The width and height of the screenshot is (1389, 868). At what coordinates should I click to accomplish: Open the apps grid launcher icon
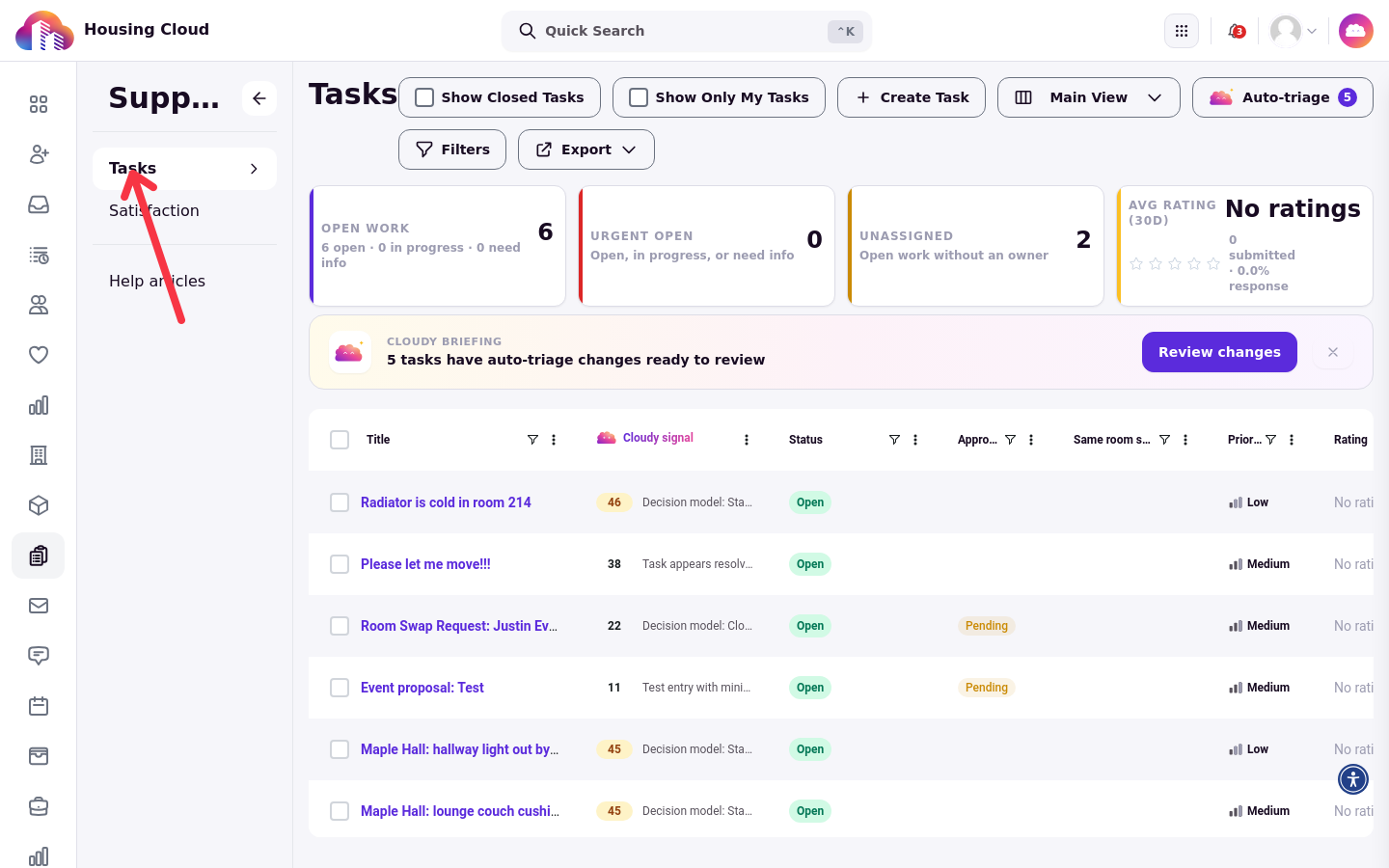(1182, 31)
